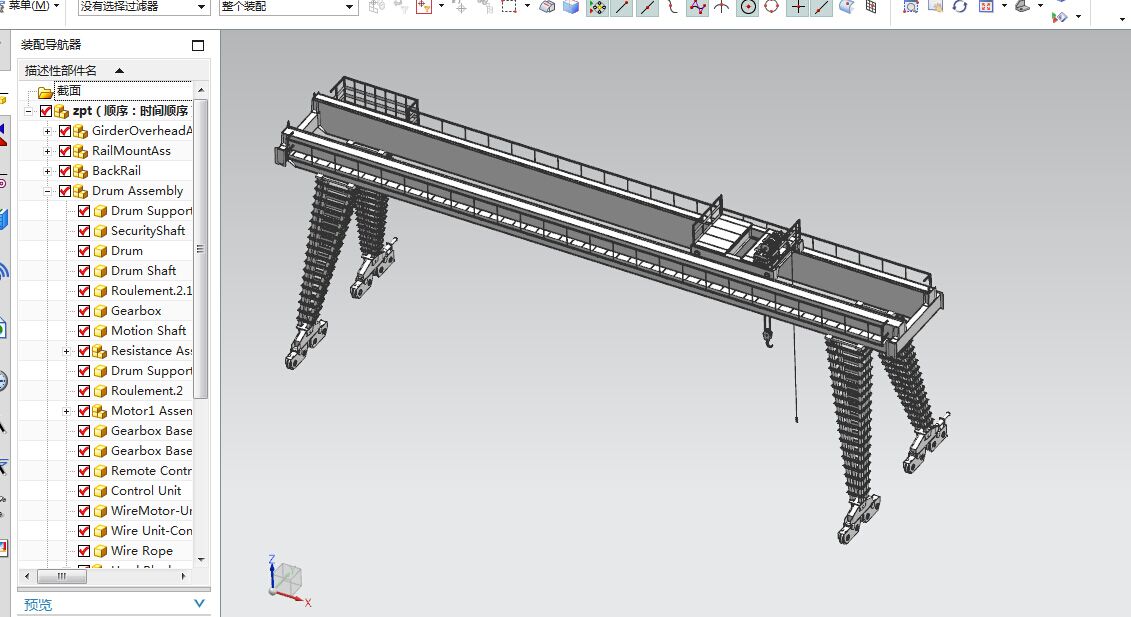Click the Gearbox part cube icon
Image resolution: width=1131 pixels, height=617 pixels.
[x=100, y=311]
